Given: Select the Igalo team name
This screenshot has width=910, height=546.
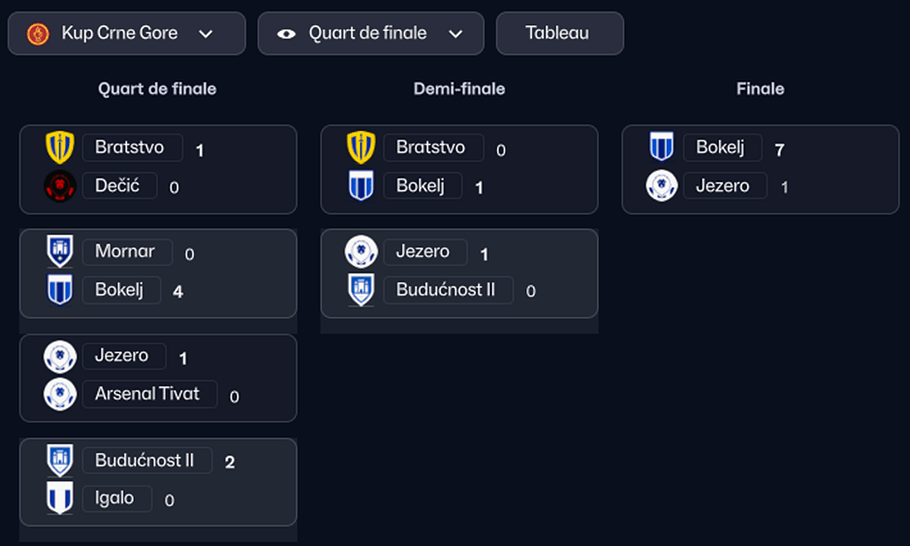Looking at the screenshot, I should [x=115, y=498].
